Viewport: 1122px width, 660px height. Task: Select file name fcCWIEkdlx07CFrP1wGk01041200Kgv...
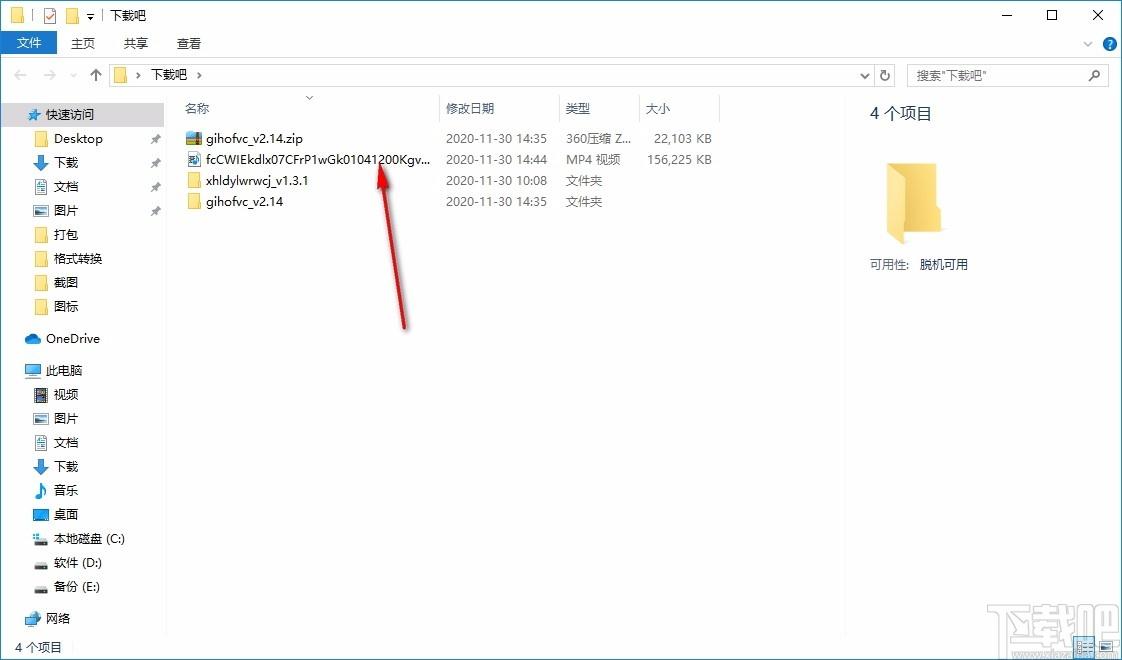[x=318, y=160]
